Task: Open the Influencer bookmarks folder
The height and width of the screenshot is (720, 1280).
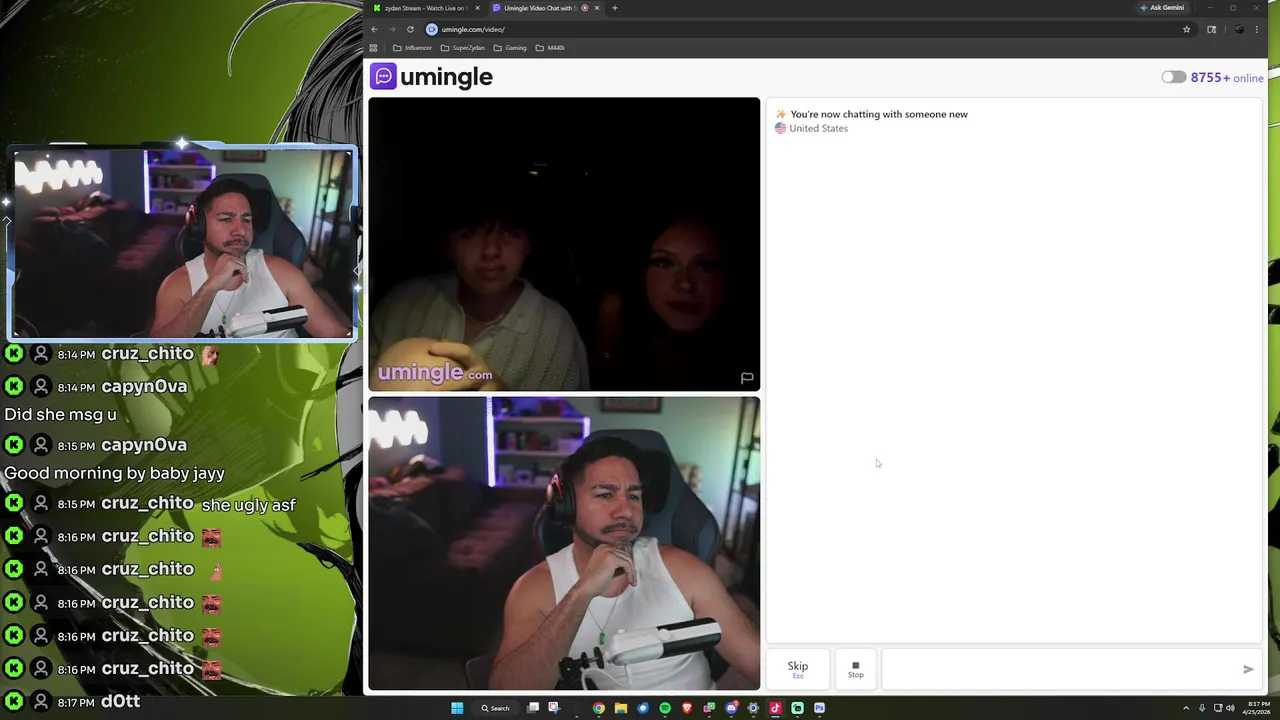Action: click(x=412, y=48)
